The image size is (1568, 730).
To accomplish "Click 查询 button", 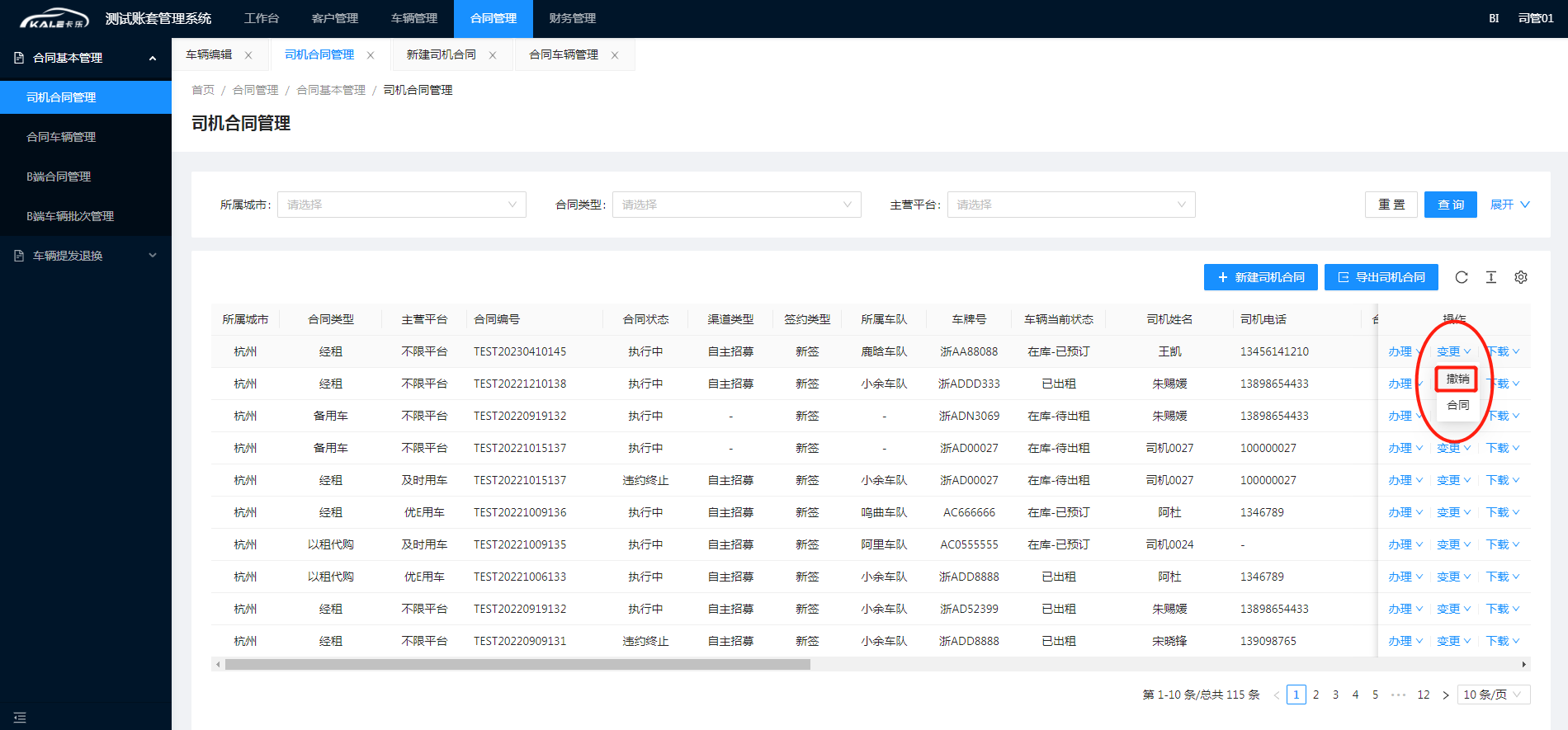I will [1451, 205].
